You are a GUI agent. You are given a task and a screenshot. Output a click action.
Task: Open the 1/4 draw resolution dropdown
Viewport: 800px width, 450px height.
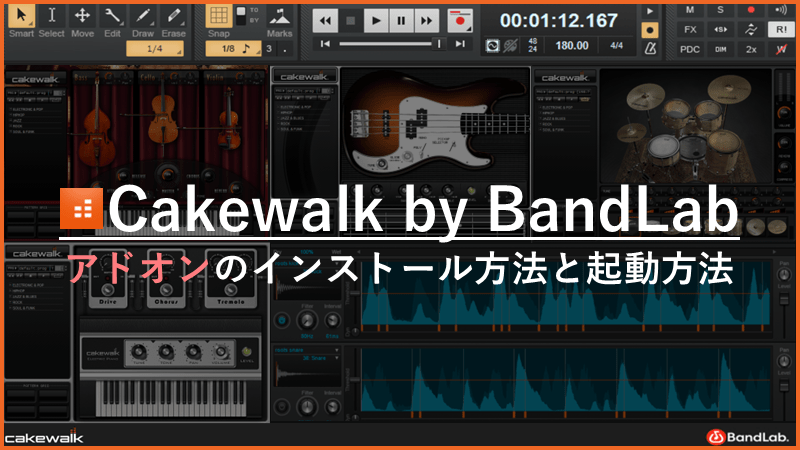click(x=155, y=49)
